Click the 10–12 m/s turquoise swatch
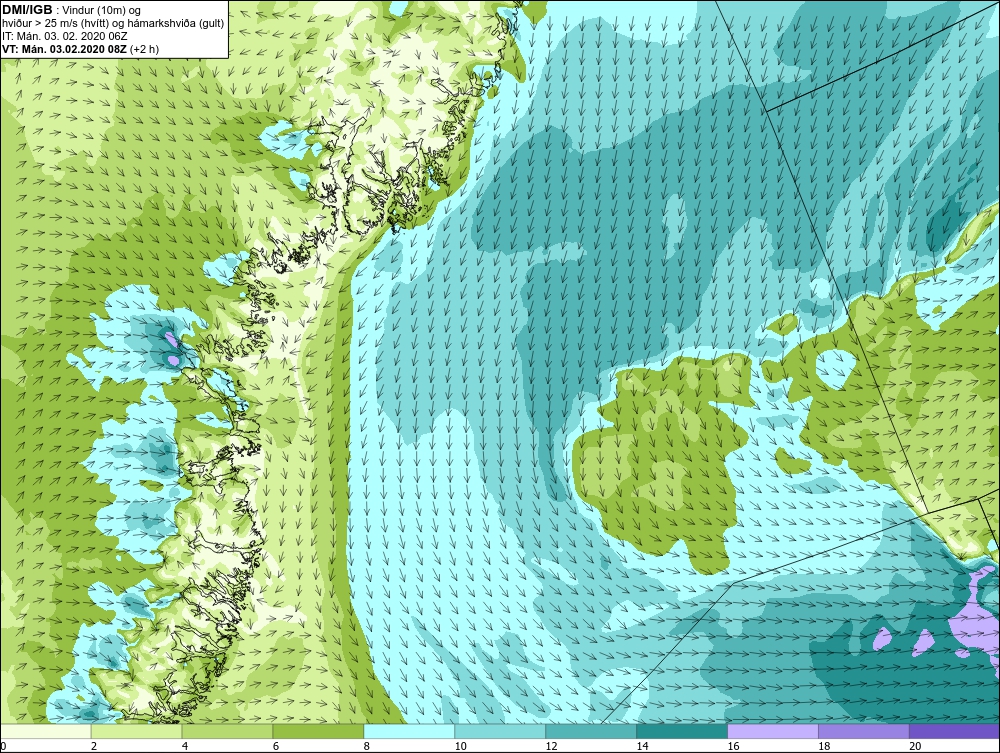1000x753 pixels. 500,731
